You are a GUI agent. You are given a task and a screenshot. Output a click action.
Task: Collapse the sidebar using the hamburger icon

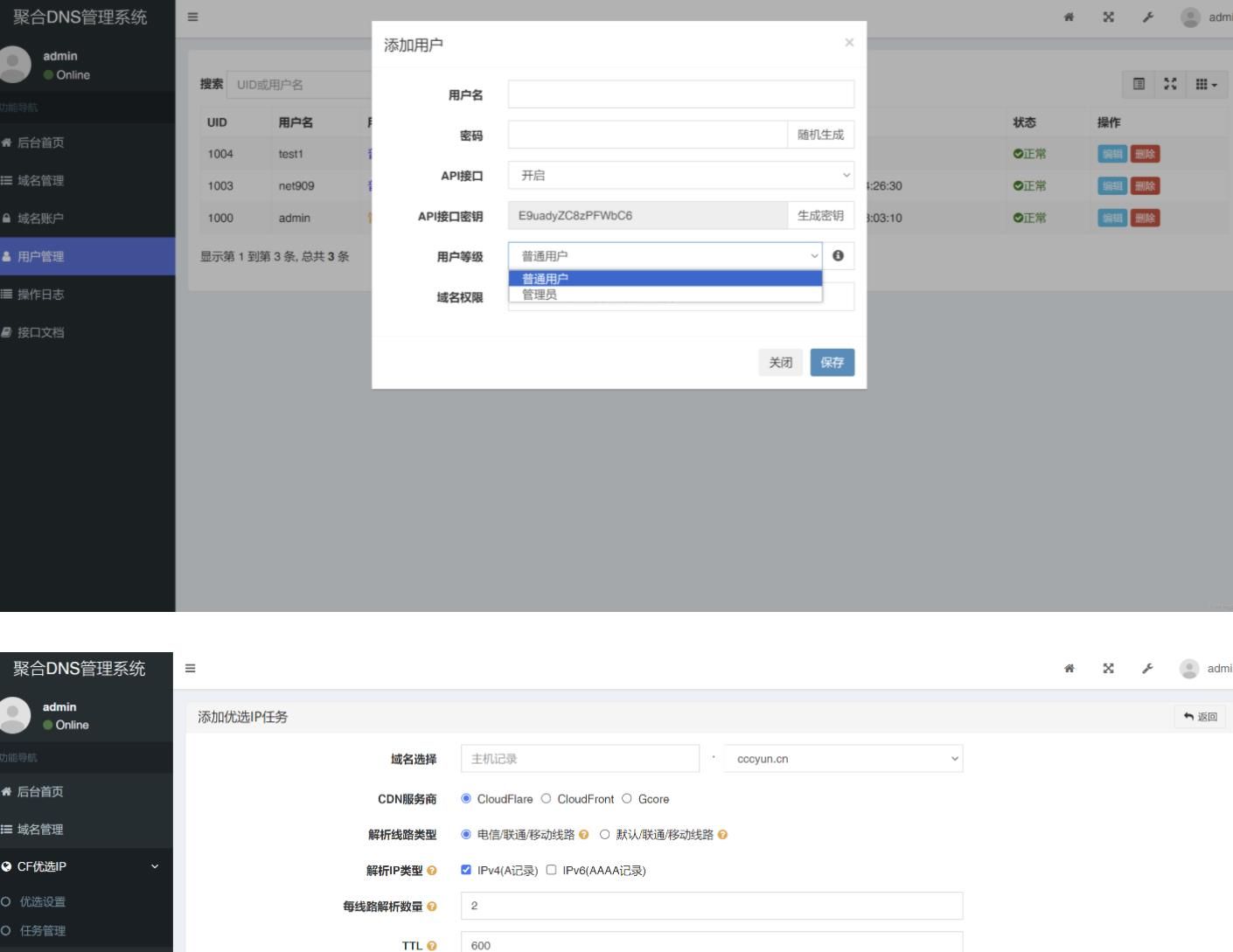[x=192, y=17]
